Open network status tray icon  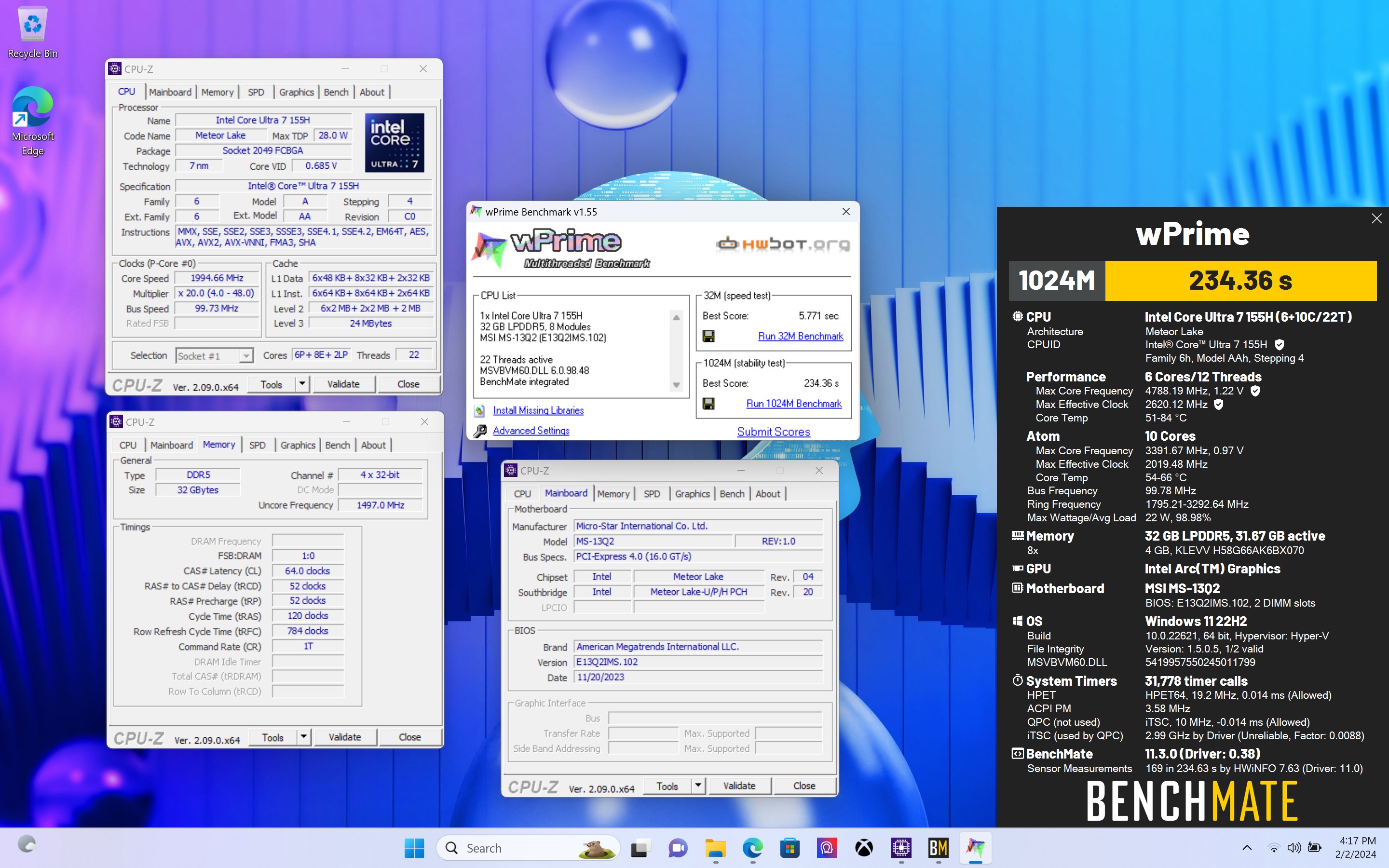pyautogui.click(x=1273, y=848)
